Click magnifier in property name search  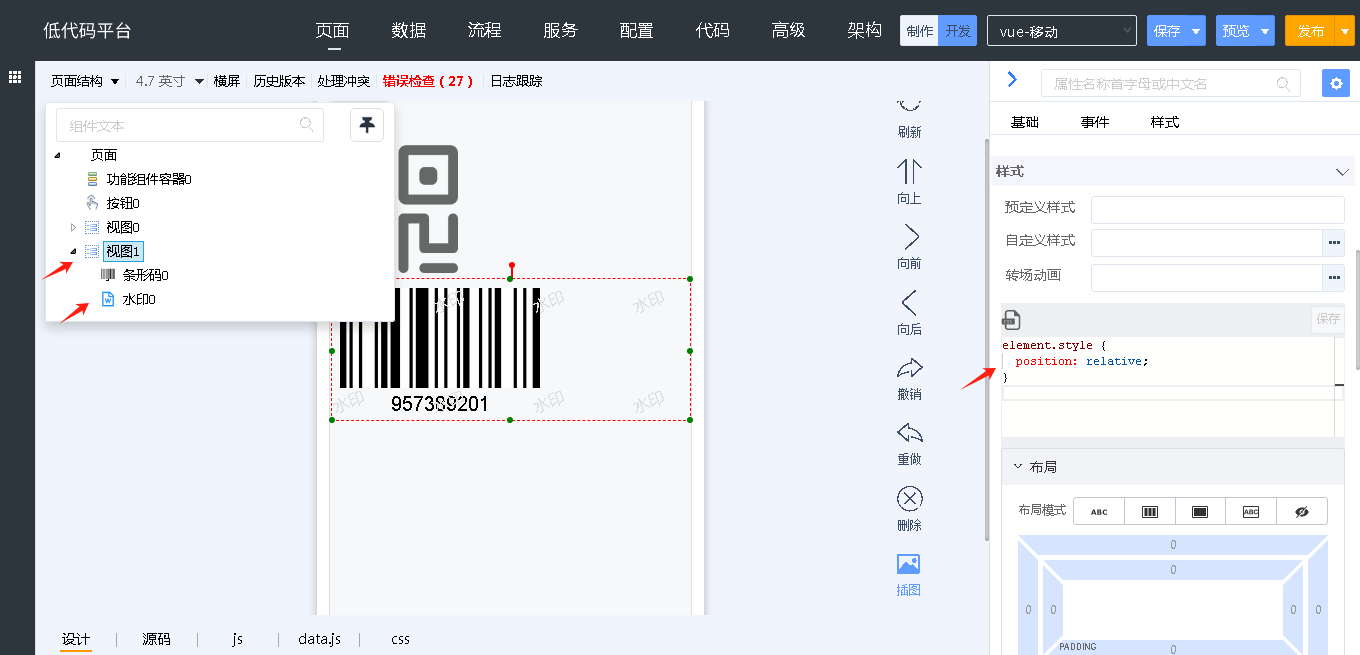1284,84
